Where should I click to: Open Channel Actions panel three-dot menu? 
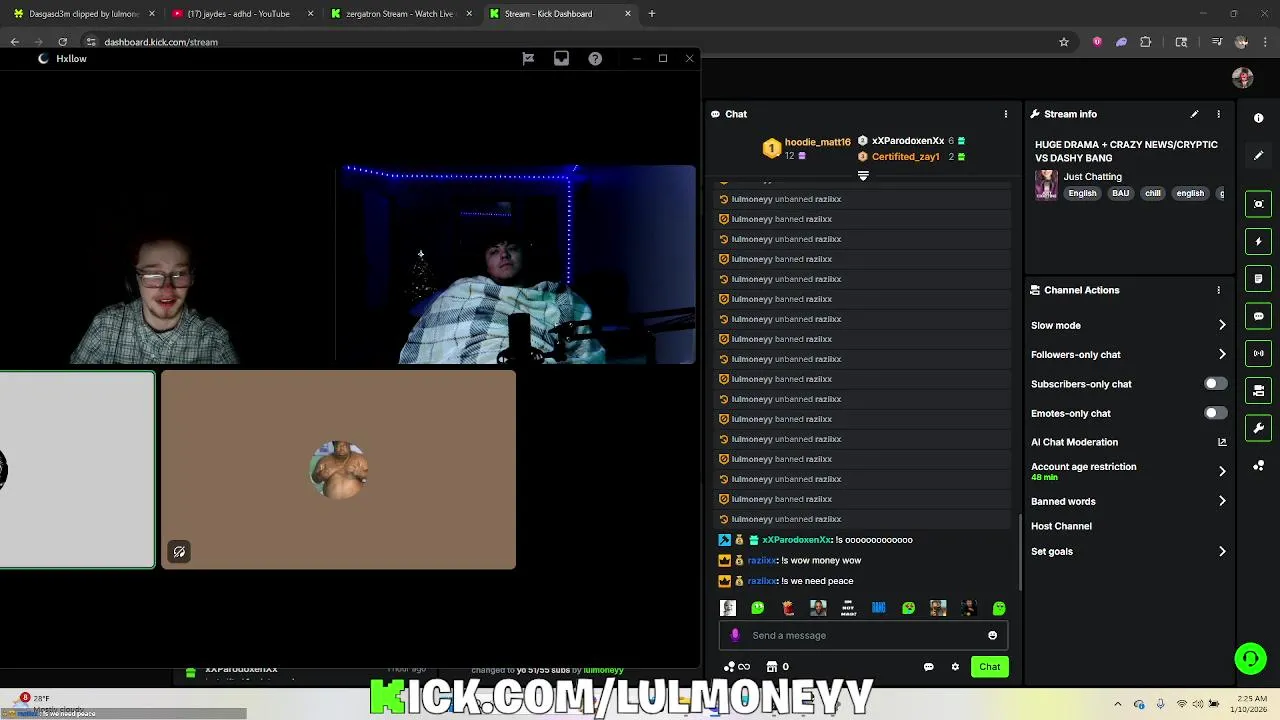(x=1218, y=290)
